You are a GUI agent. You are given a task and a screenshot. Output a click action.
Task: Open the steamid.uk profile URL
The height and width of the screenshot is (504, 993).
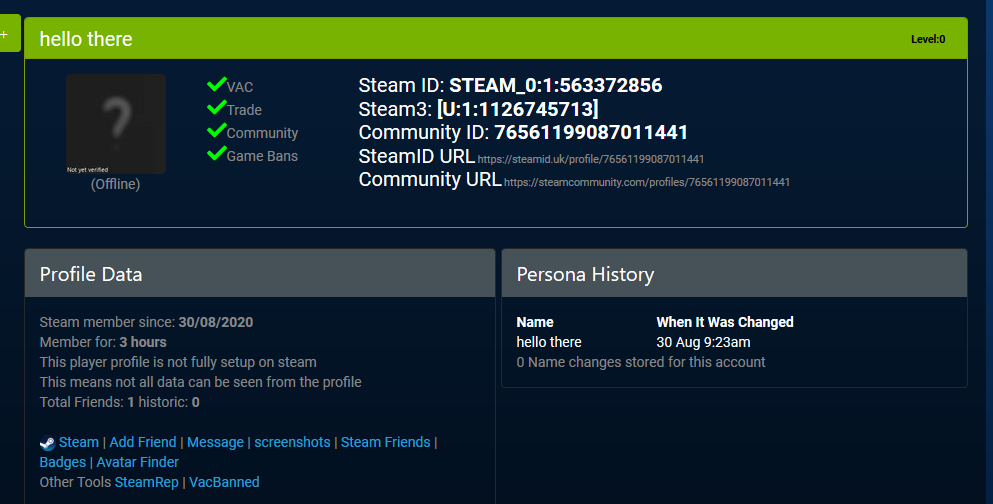pos(591,159)
